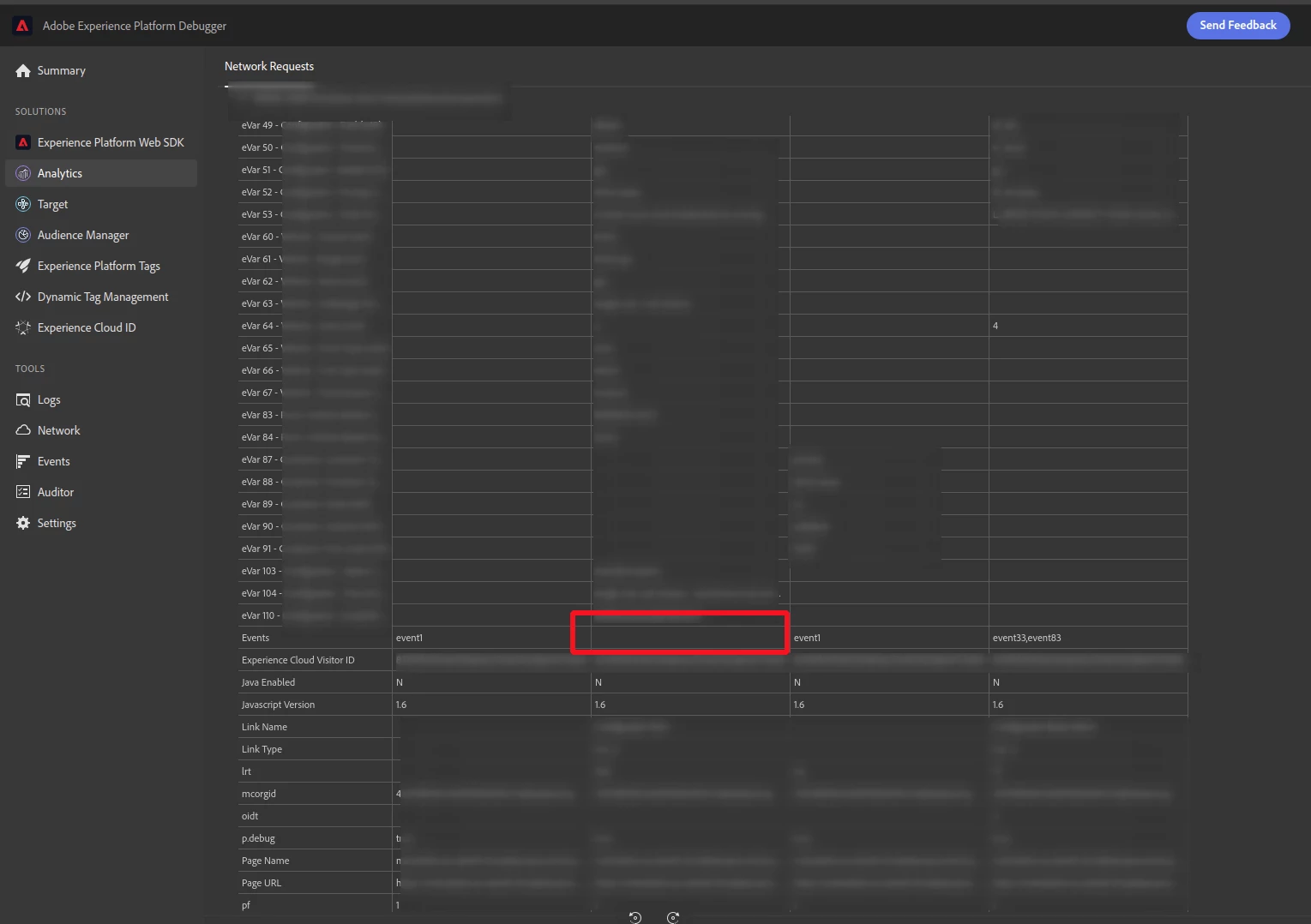Click the Experience Cloud Visitor ID label

[x=298, y=660]
